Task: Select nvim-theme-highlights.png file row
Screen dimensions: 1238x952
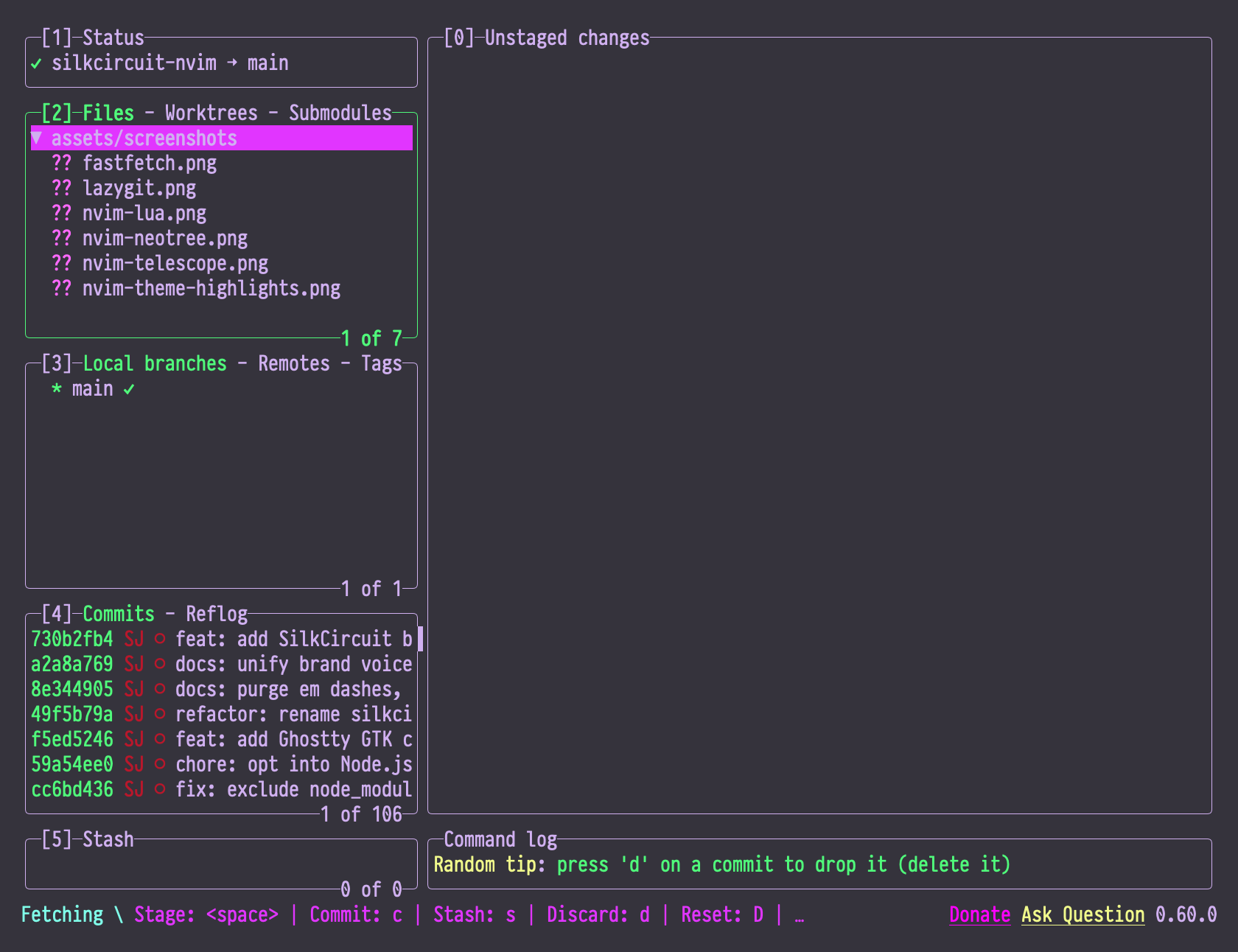Action: tap(222, 288)
